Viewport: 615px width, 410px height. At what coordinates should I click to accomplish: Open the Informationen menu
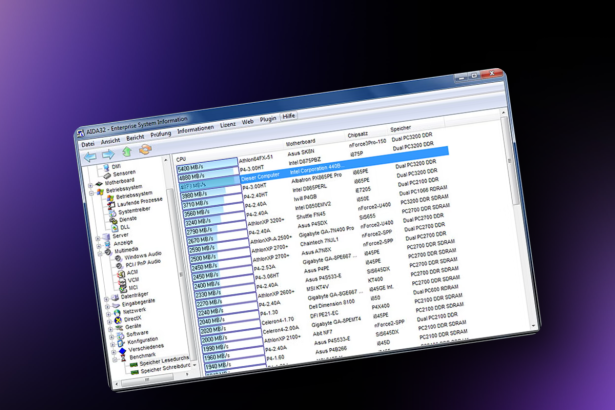click(x=195, y=129)
